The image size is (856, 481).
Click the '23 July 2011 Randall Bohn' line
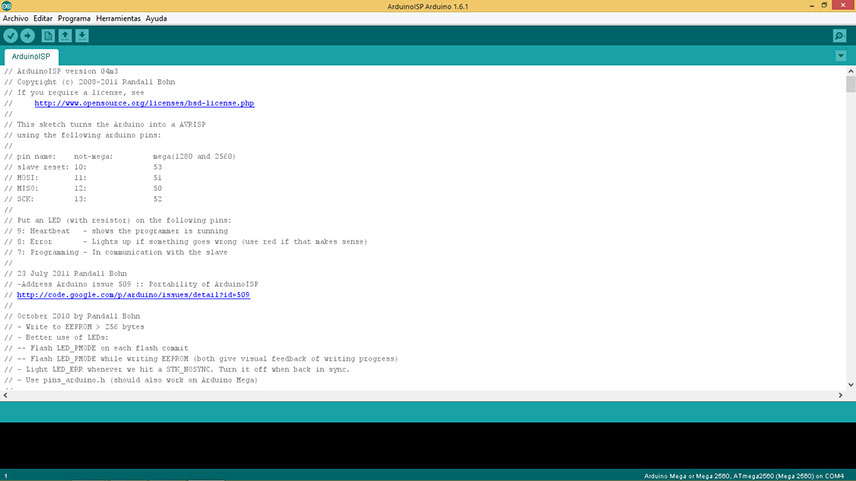tap(66, 274)
